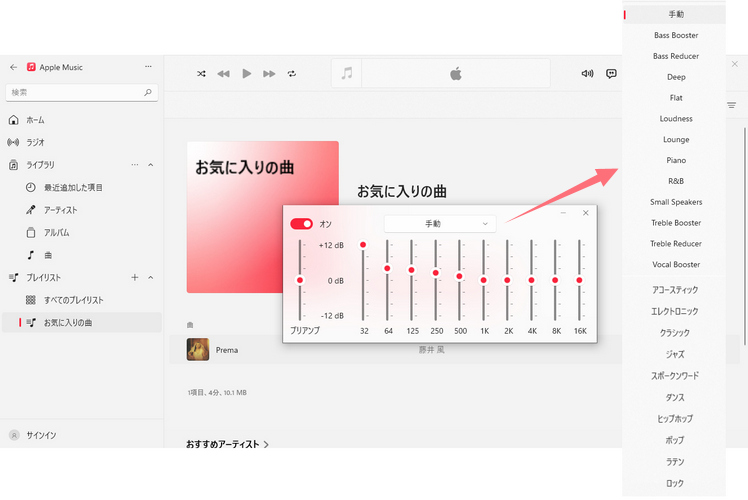Screen dimensions: 748x500
Task: Click サインイン to sign in
Action: point(41,435)
